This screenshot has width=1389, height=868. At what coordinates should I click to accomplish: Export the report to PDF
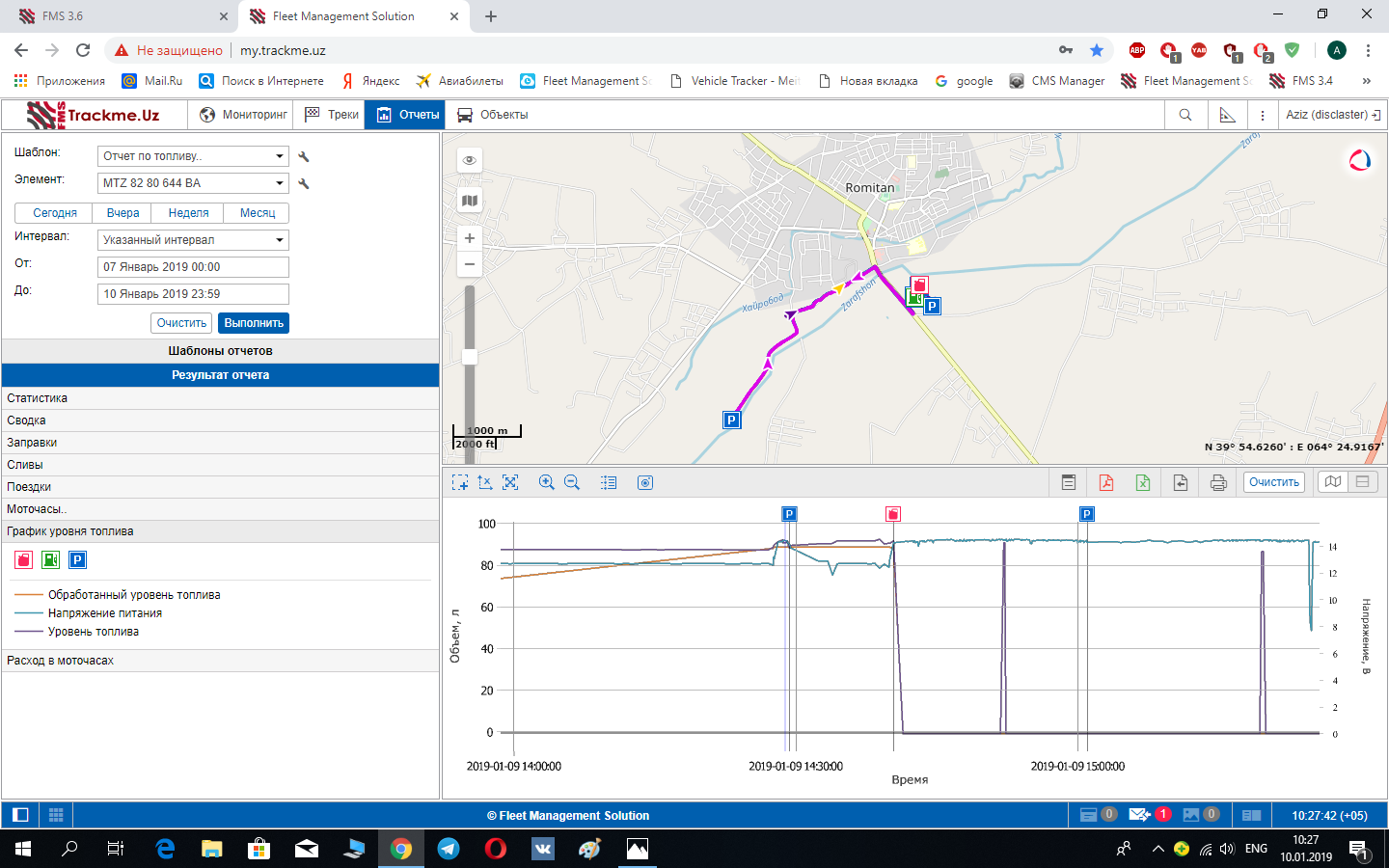point(1105,482)
